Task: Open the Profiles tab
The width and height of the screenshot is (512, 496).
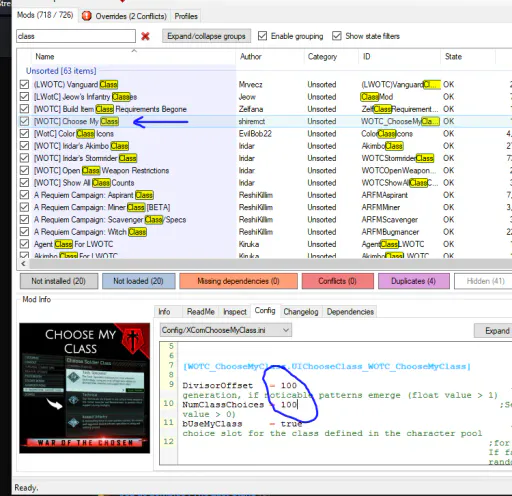Action: pos(186,16)
